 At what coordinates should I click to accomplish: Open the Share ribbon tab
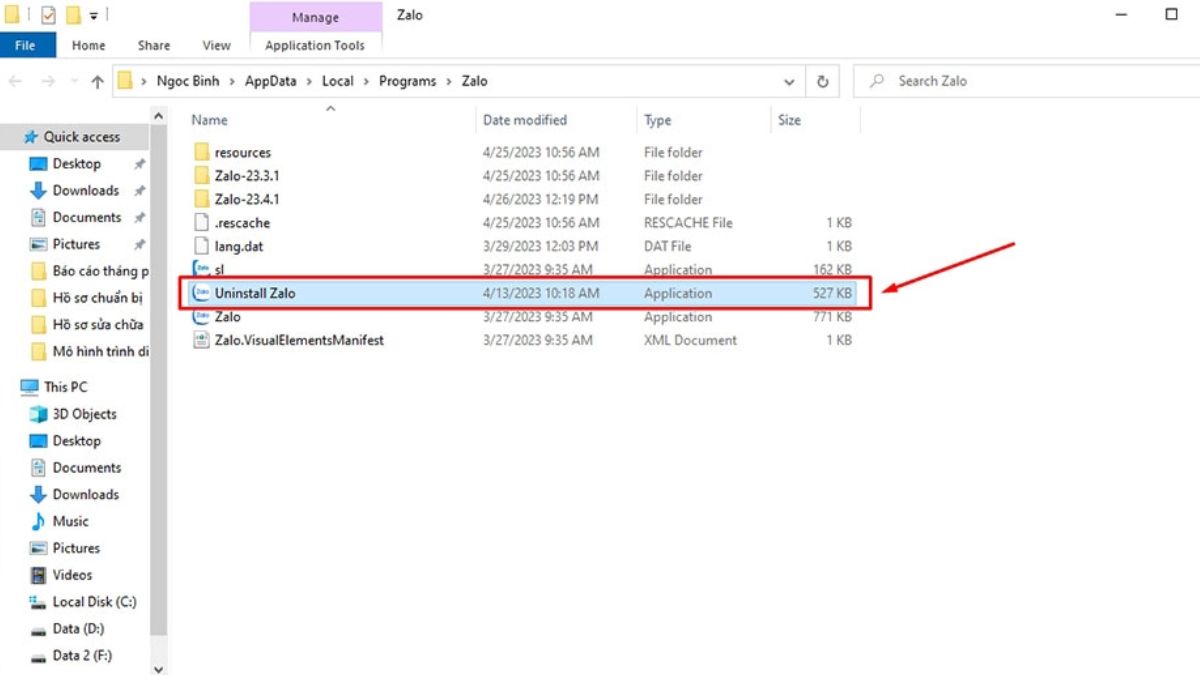154,45
